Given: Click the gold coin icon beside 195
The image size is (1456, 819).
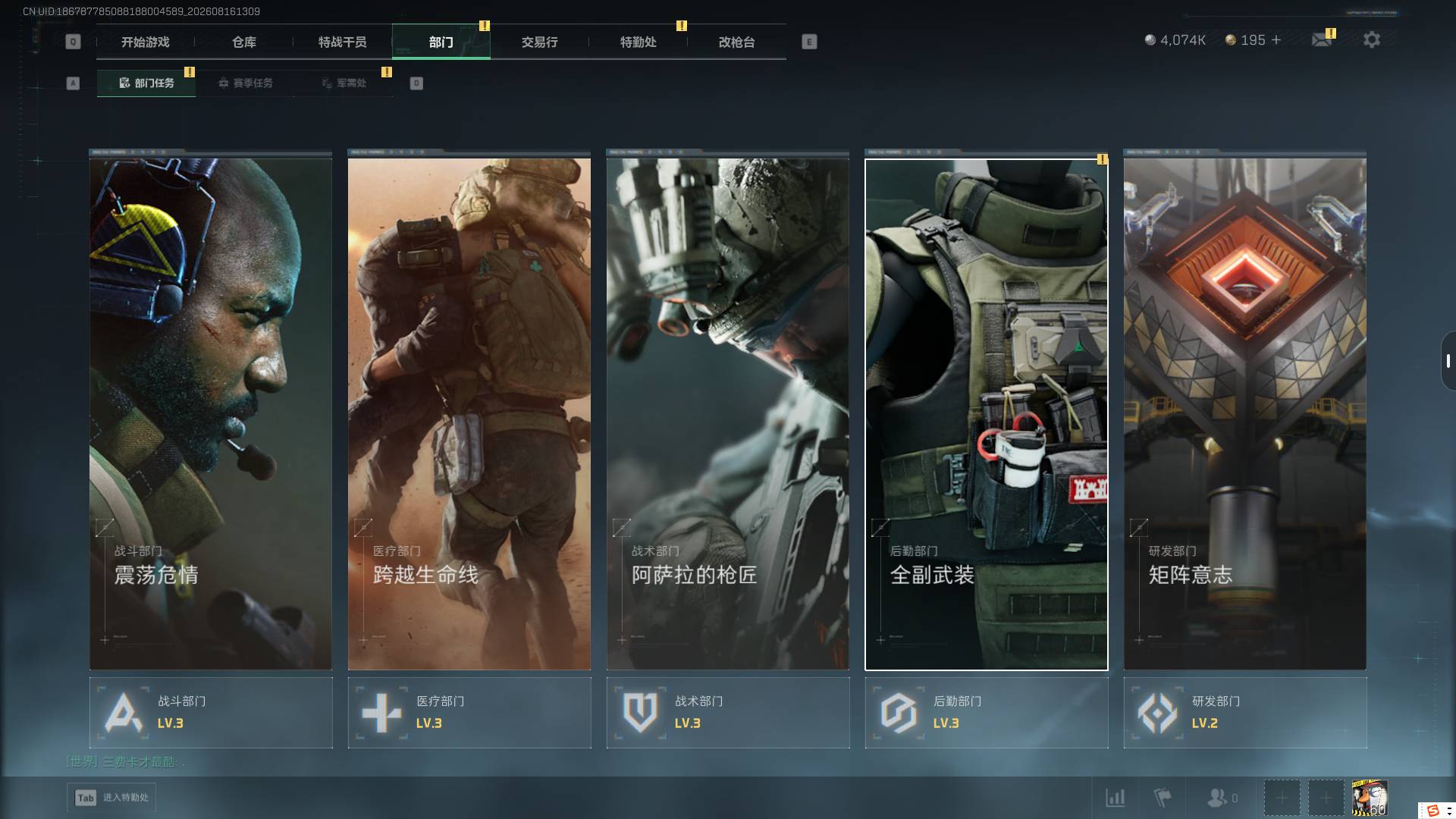Looking at the screenshot, I should (1231, 39).
